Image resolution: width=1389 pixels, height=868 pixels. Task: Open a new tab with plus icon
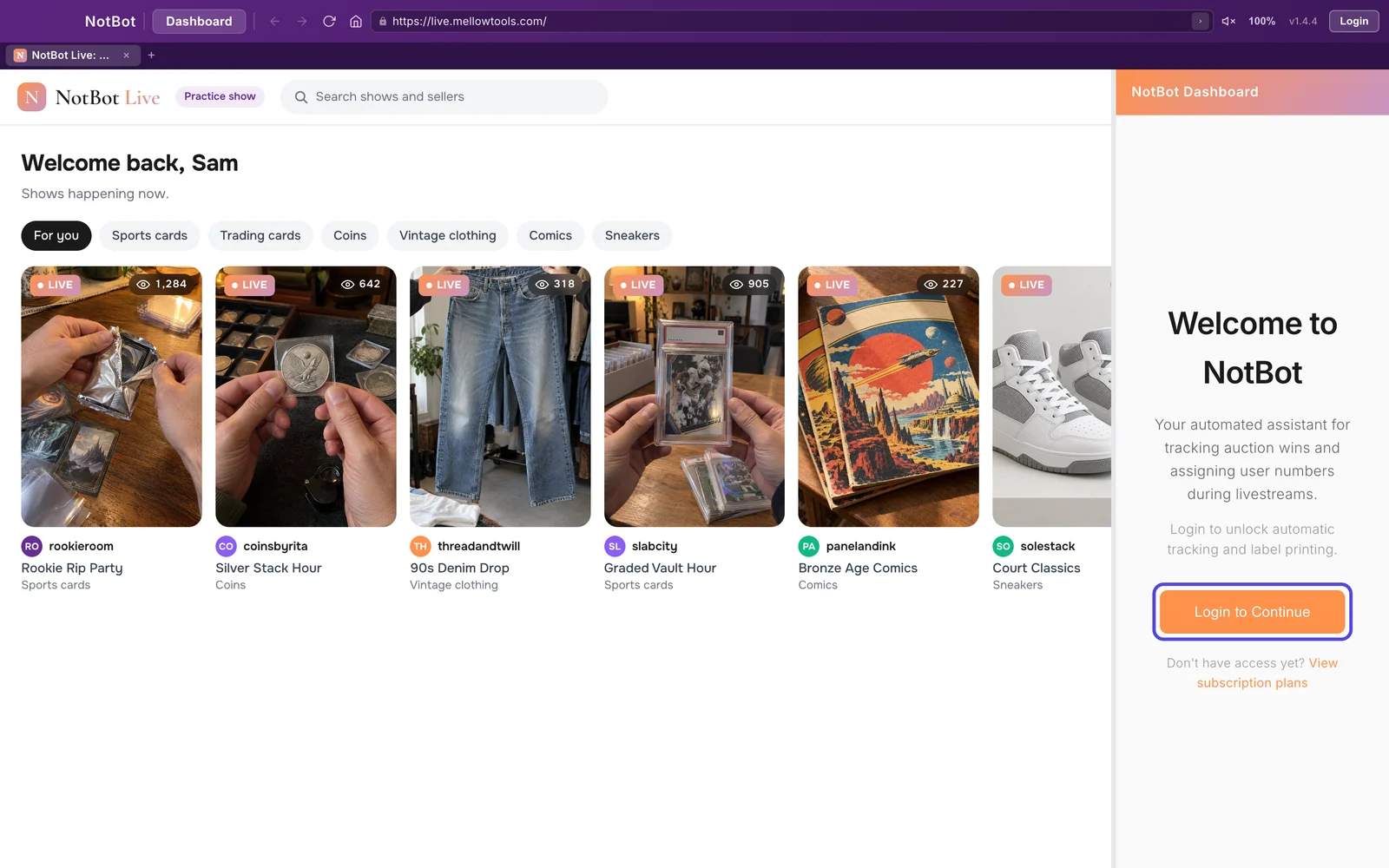151,55
